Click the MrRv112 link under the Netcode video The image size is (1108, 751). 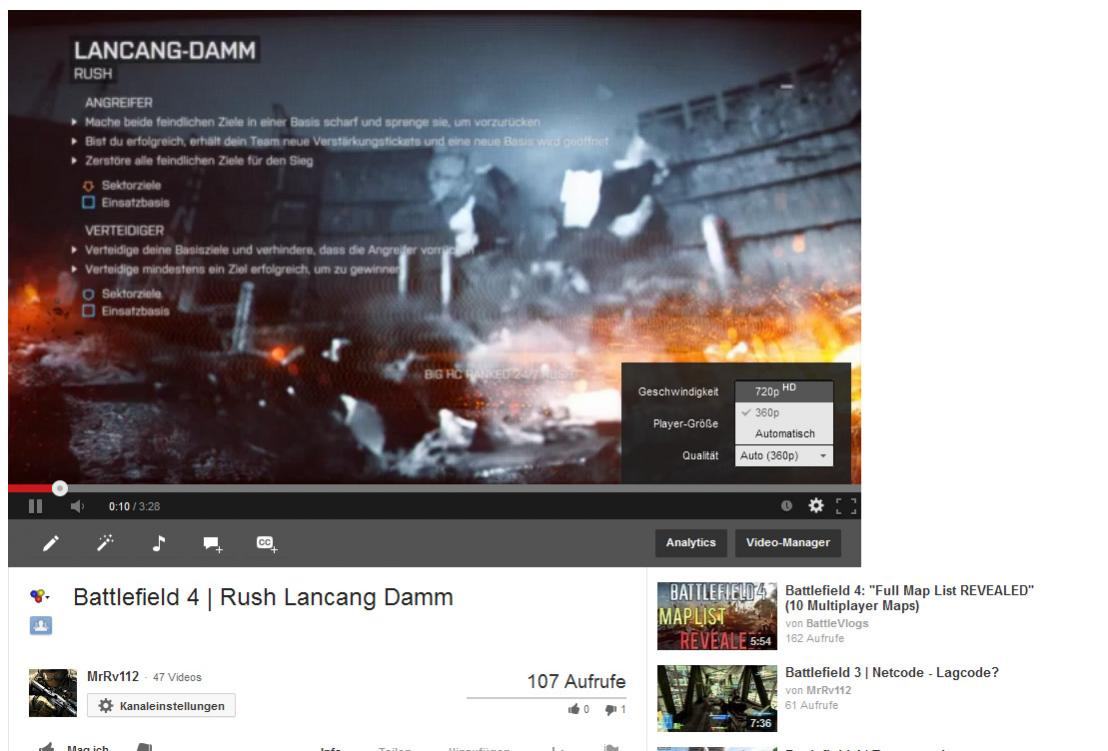829,690
